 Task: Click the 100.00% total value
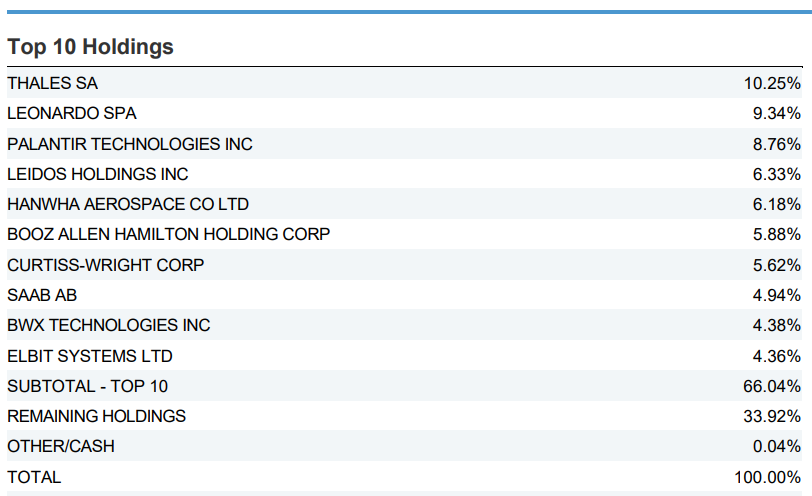[767, 477]
